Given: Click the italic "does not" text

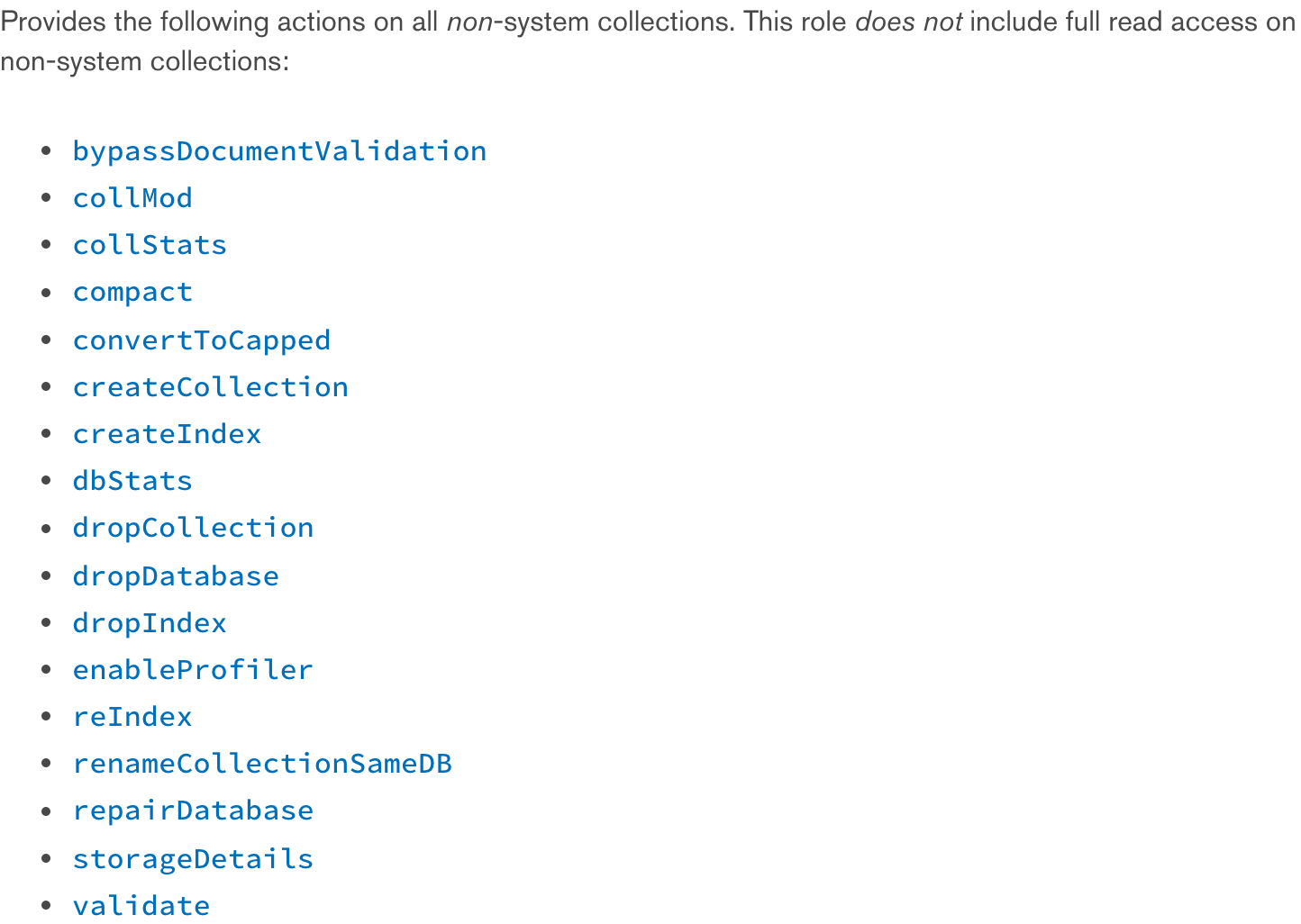Looking at the screenshot, I should pyautogui.click(x=908, y=22).
